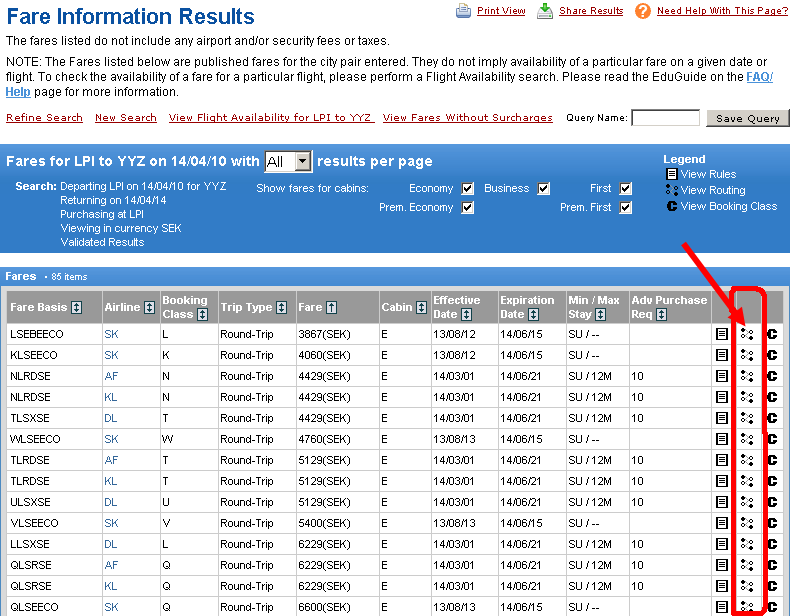Toggle the Prem. First cabin checkbox
This screenshot has width=794, height=616.
(625, 207)
